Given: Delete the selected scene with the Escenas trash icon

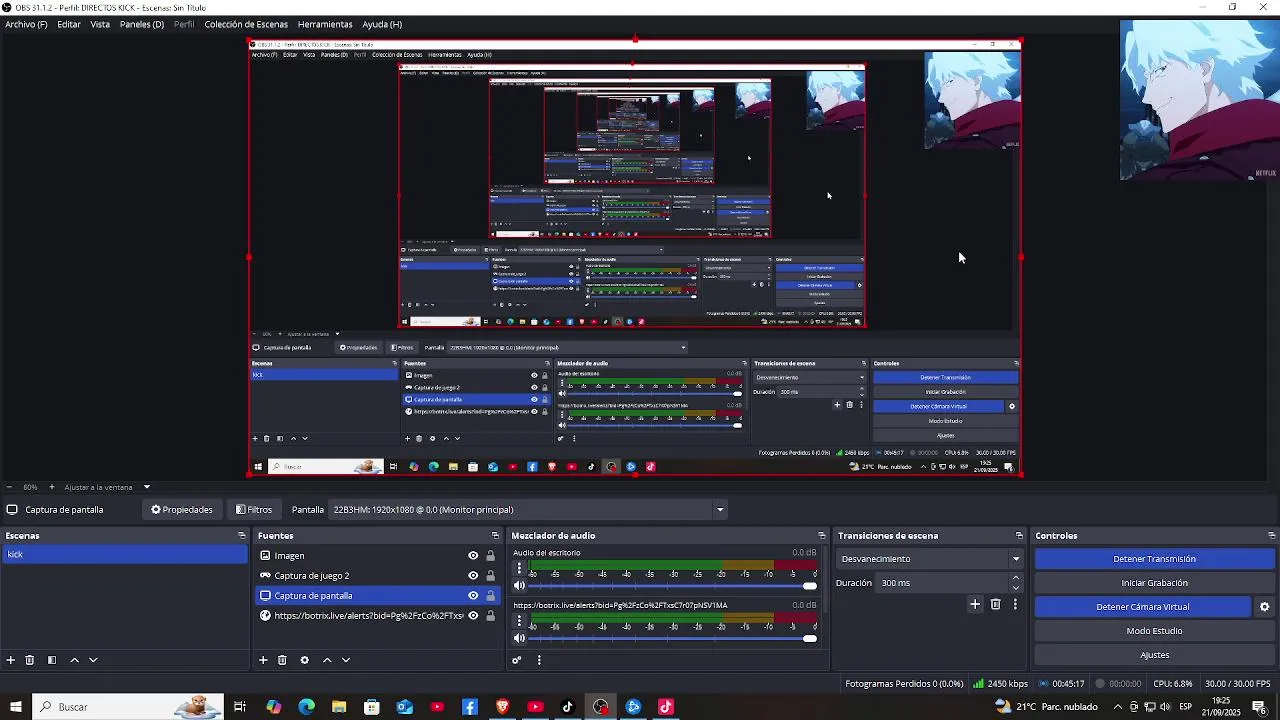Looking at the screenshot, I should (30, 660).
